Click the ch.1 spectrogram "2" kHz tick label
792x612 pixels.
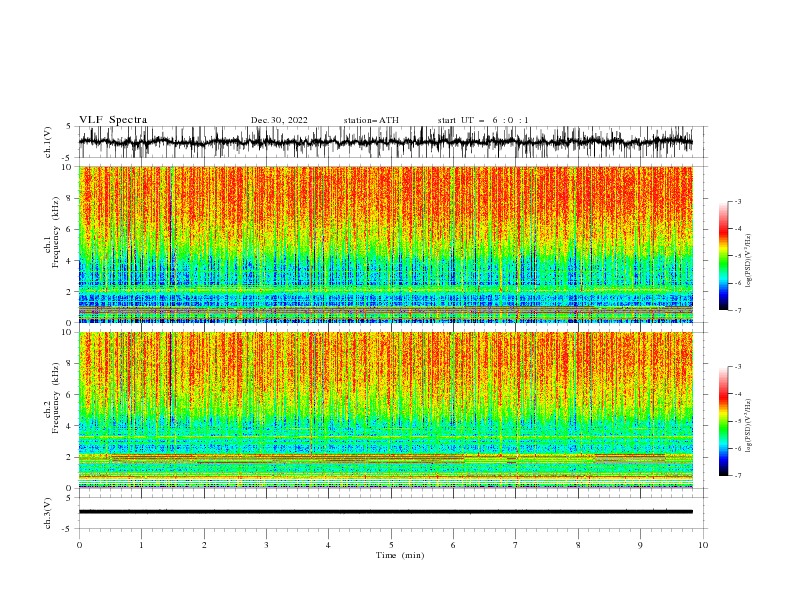click(71, 292)
